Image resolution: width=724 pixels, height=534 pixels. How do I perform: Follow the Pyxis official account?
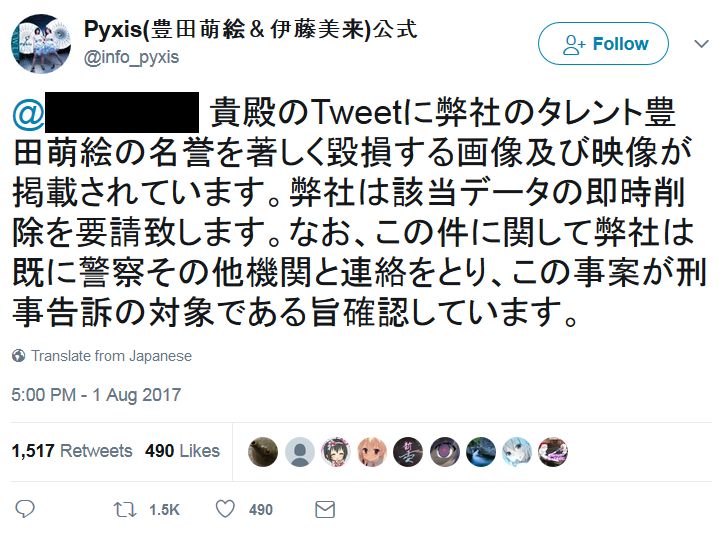[x=603, y=44]
